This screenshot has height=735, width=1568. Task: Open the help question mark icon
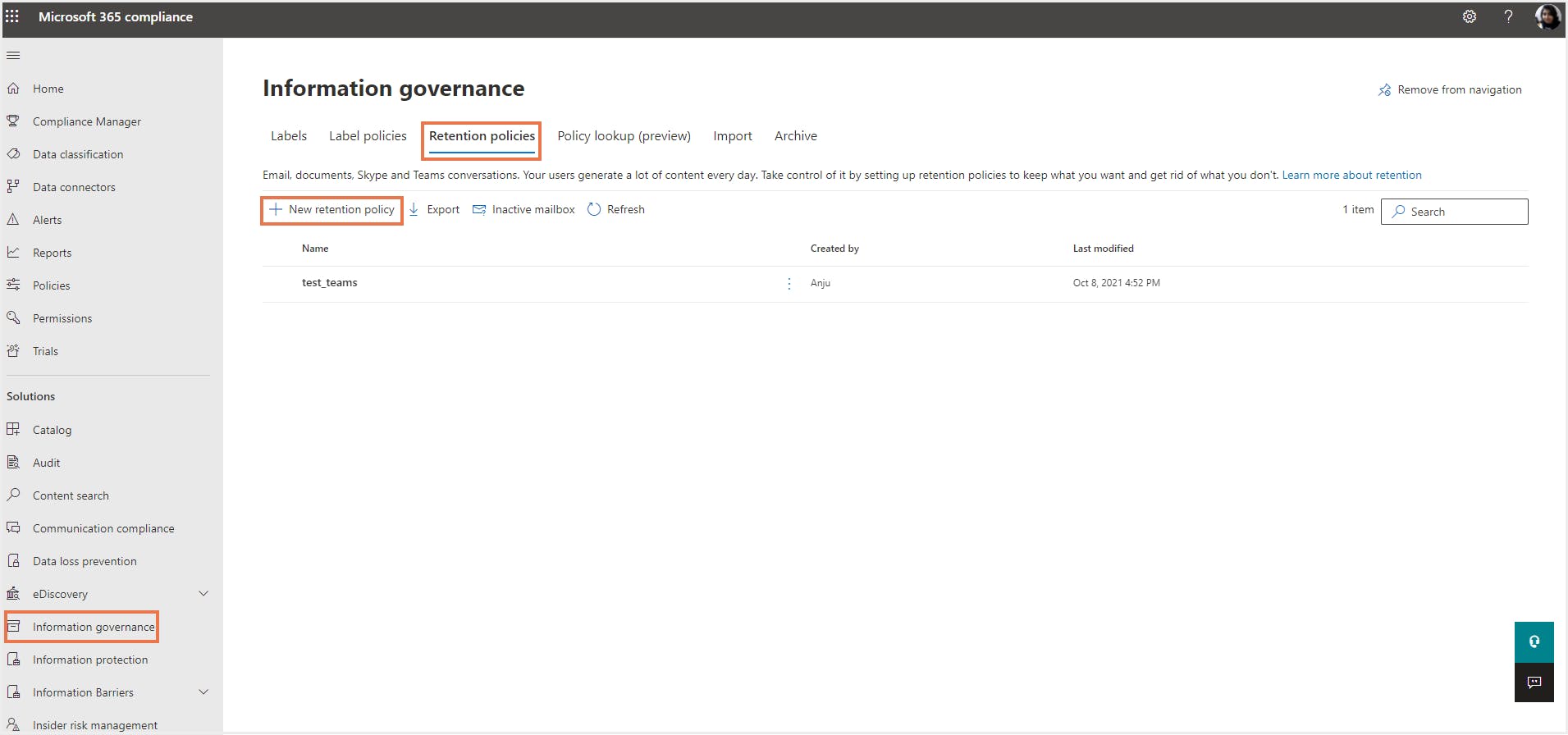click(1508, 16)
